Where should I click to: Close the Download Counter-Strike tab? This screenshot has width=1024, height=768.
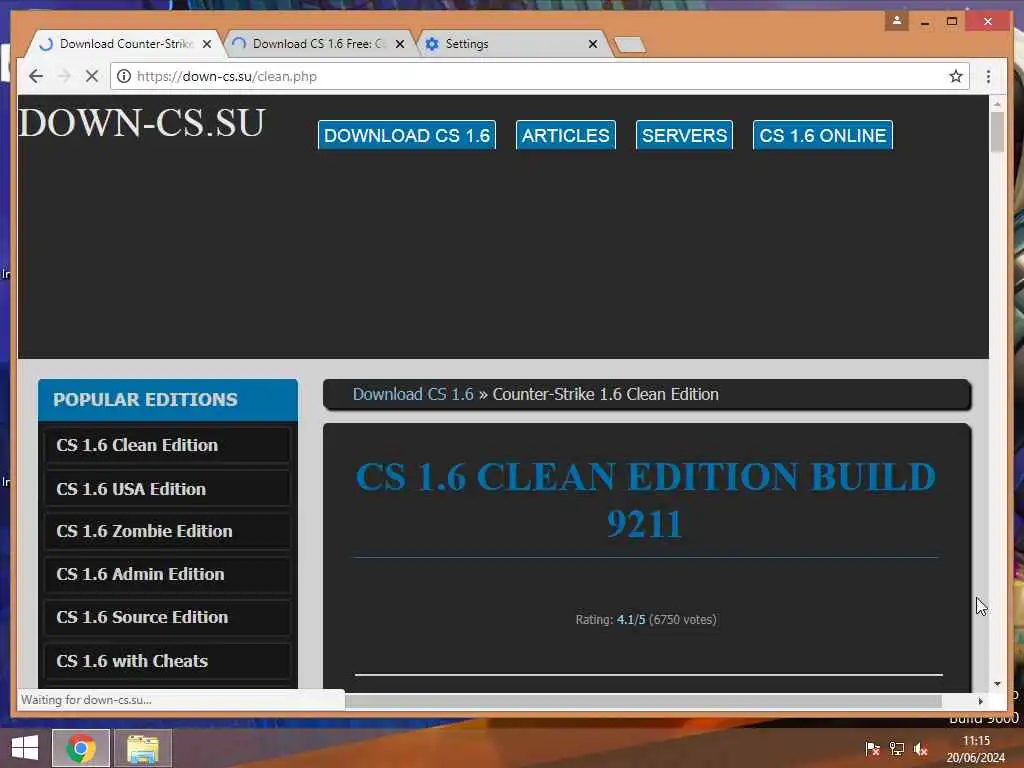click(207, 44)
